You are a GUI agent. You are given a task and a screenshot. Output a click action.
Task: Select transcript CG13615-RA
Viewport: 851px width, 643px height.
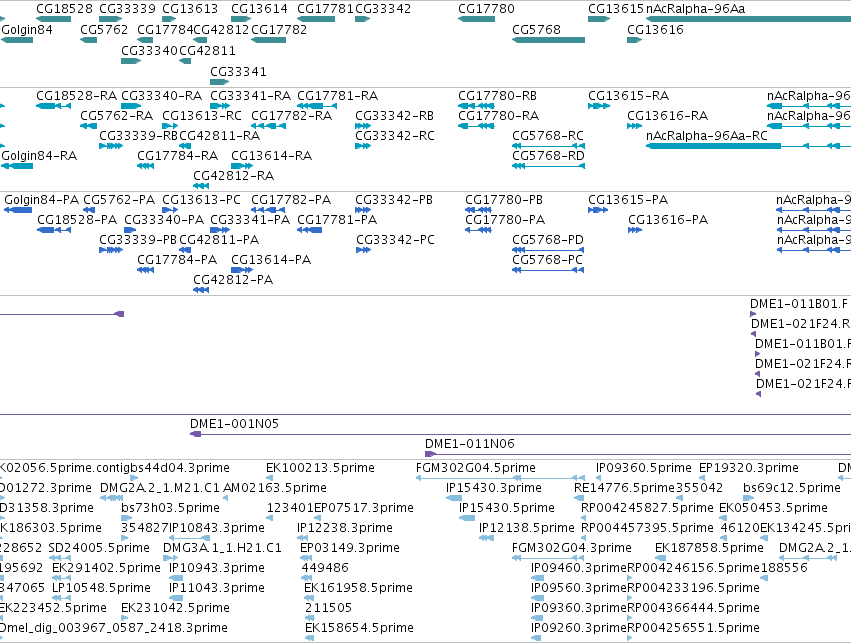coord(599,106)
